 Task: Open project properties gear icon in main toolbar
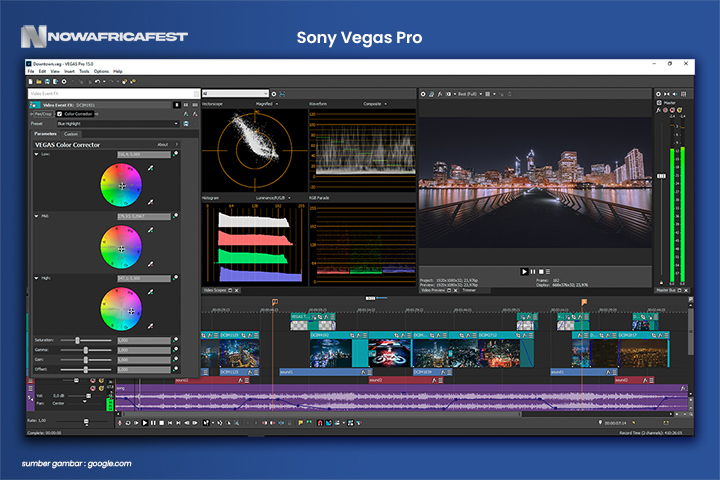[64, 82]
